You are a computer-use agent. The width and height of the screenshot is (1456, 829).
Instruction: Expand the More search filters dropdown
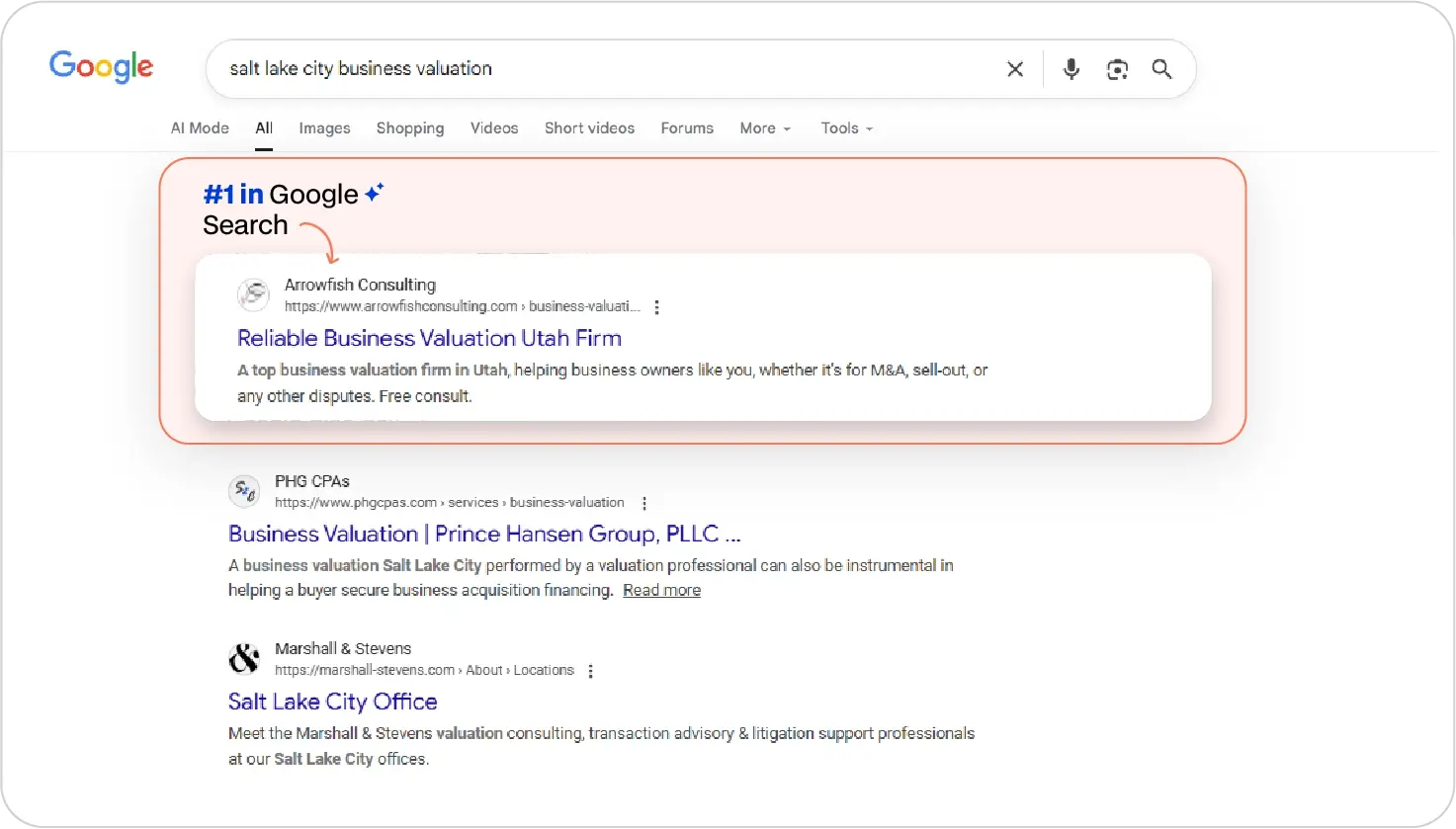pyautogui.click(x=765, y=128)
